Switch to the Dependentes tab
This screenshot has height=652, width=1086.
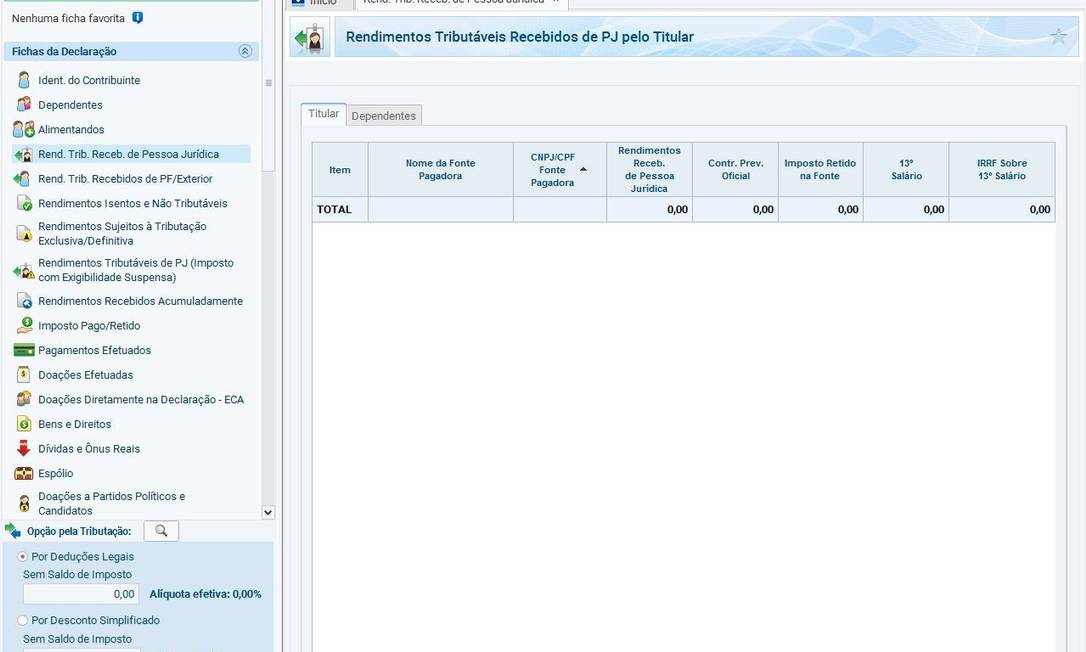[x=384, y=116]
